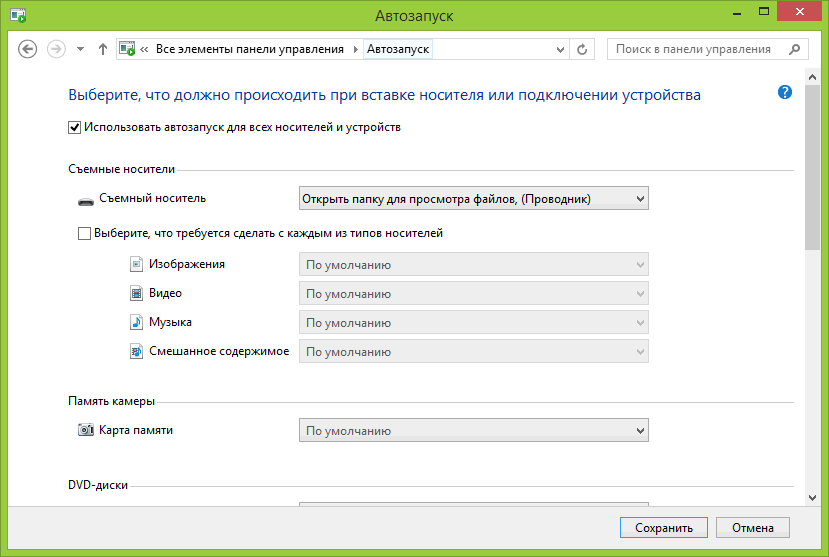829x557 pixels.
Task: Click the up-level arrow in navigation bar
Action: point(103,49)
